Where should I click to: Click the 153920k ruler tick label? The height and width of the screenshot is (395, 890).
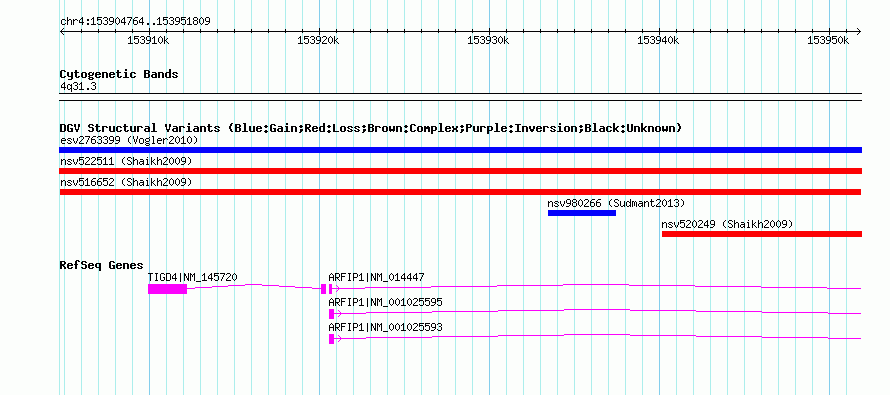pyautogui.click(x=319, y=41)
